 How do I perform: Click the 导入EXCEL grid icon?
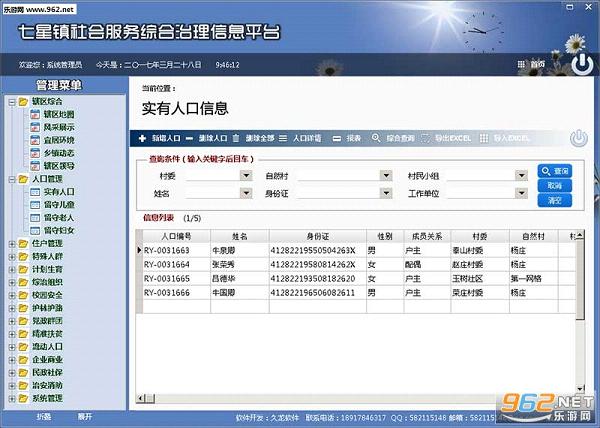(484, 138)
